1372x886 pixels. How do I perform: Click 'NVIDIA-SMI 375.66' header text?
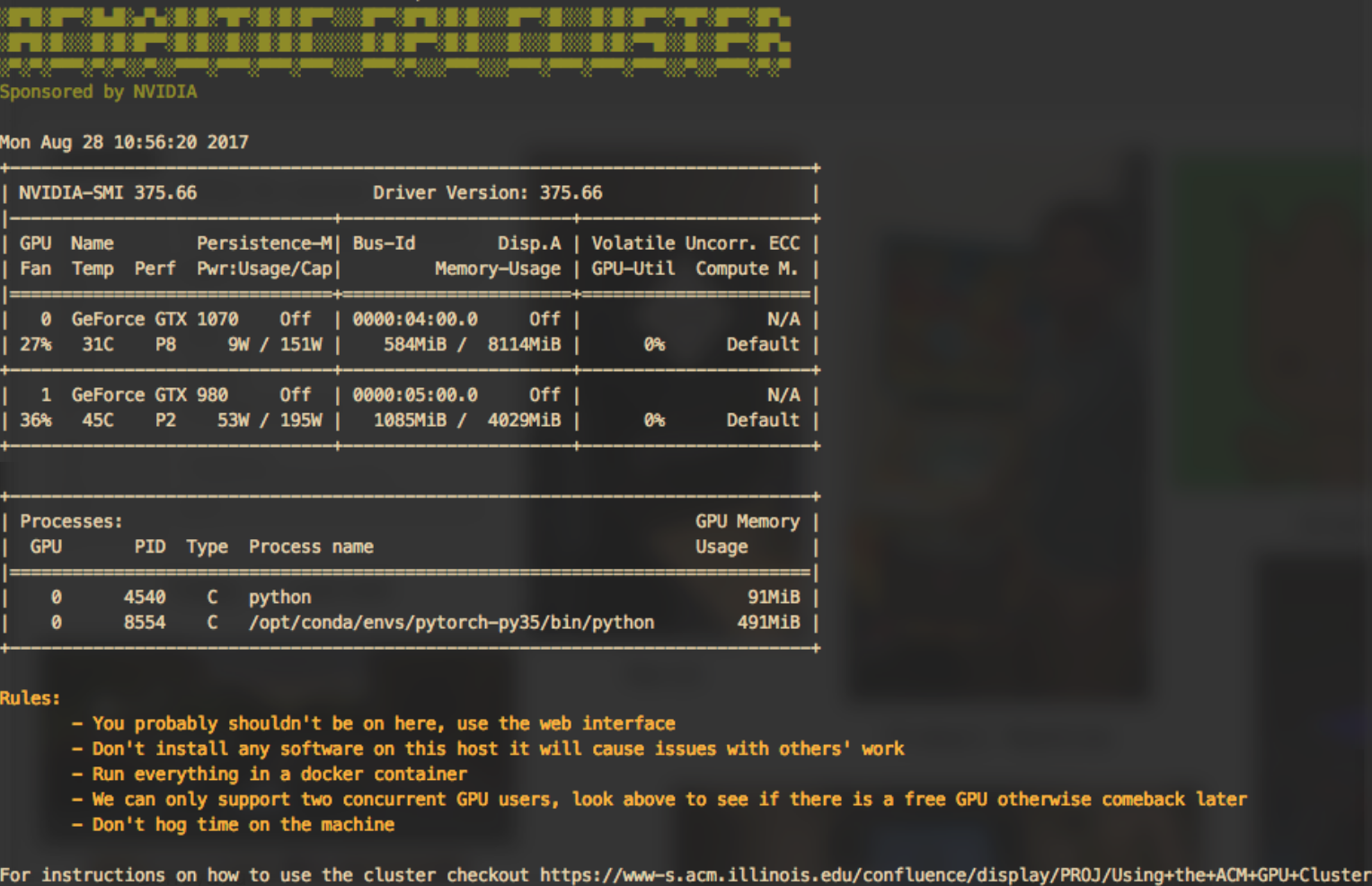click(x=108, y=192)
